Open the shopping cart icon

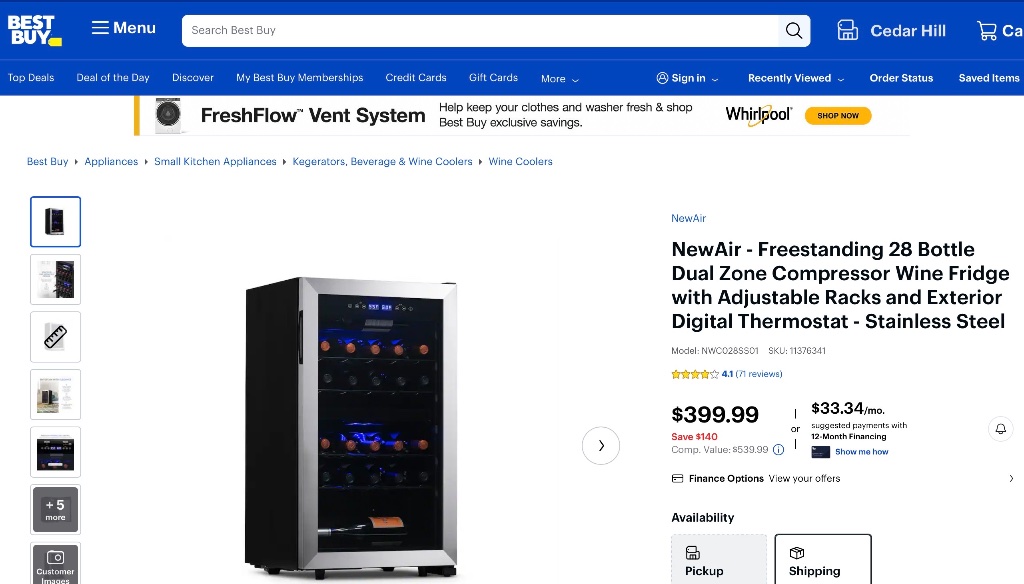pos(987,31)
